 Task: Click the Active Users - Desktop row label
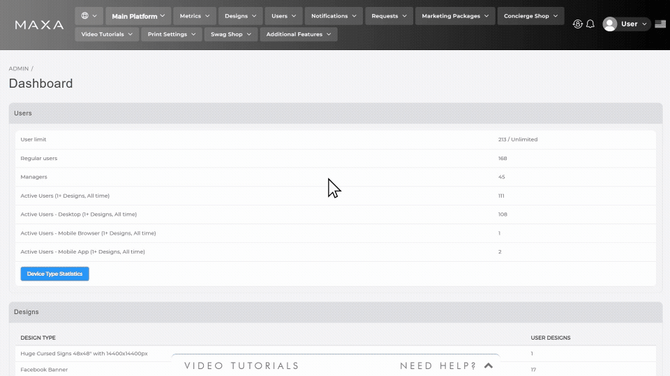coord(79,214)
